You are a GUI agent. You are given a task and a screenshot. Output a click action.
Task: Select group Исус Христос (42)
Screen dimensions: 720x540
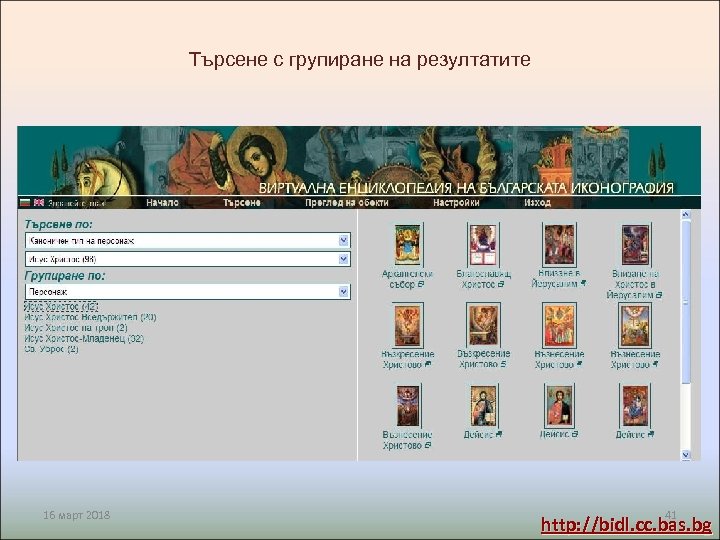pyautogui.click(x=61, y=306)
